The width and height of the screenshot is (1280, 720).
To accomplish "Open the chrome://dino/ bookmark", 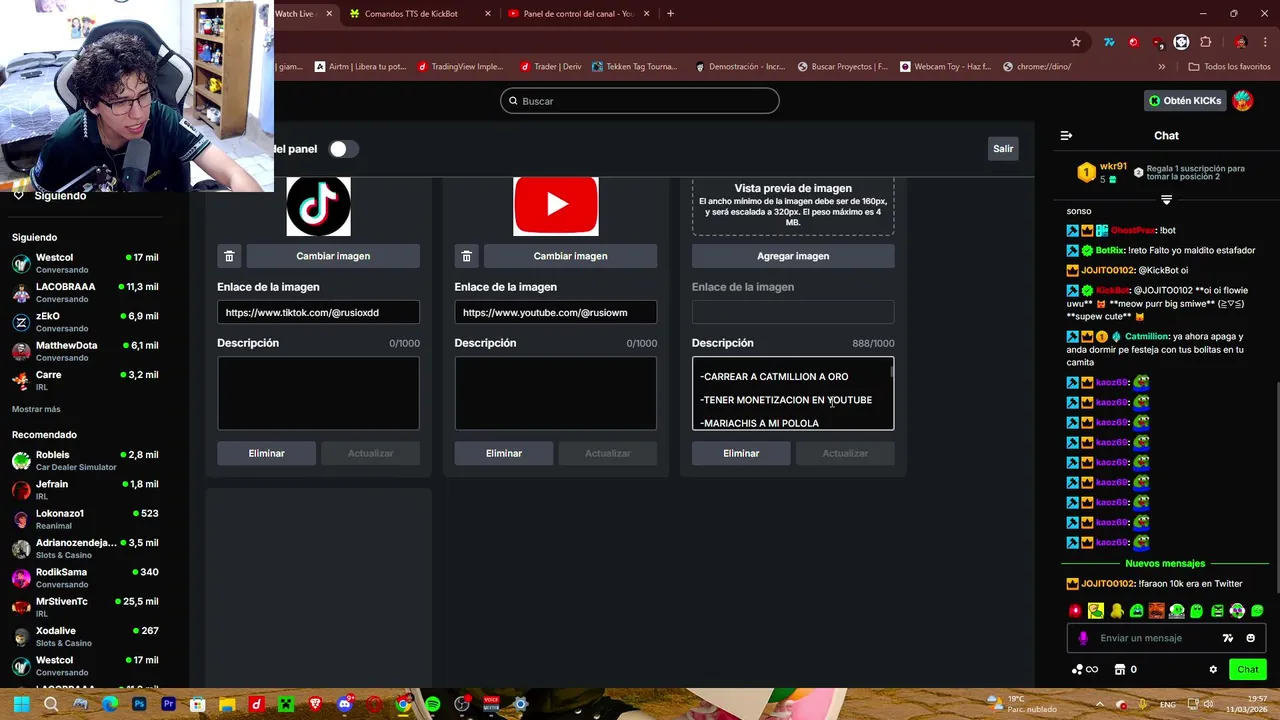I will click(1036, 67).
